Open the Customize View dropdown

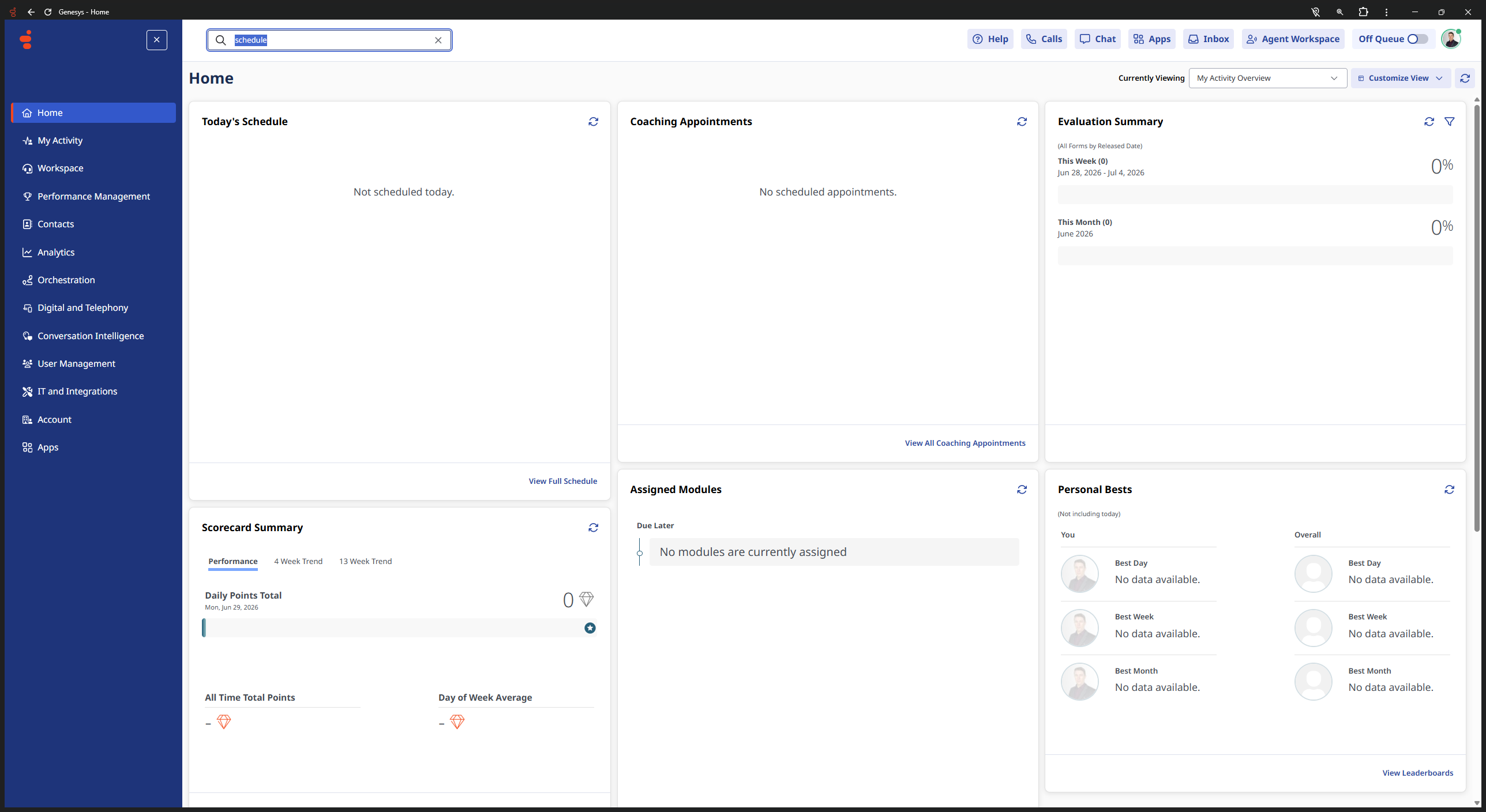(1400, 78)
